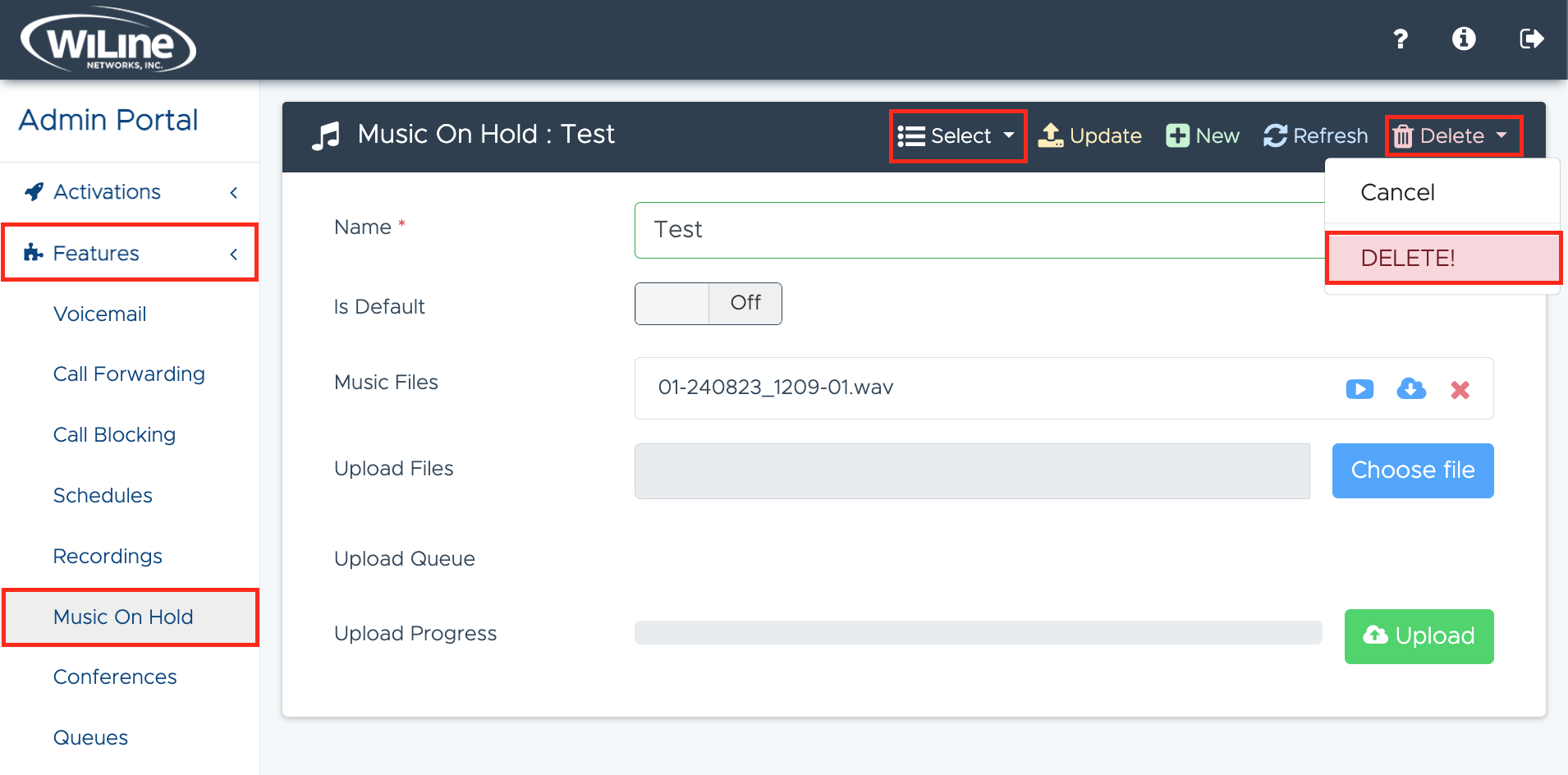Toggle the Is Default switch
This screenshot has height=775, width=1568.
click(708, 304)
